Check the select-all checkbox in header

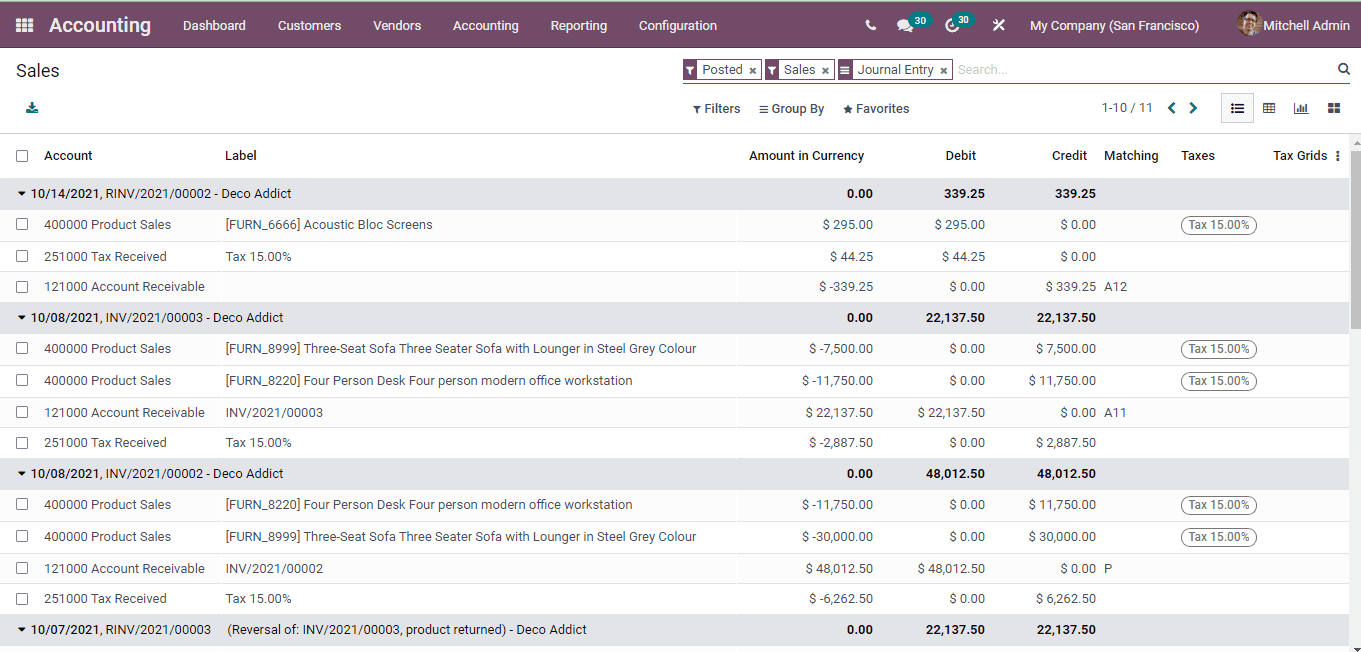22,155
